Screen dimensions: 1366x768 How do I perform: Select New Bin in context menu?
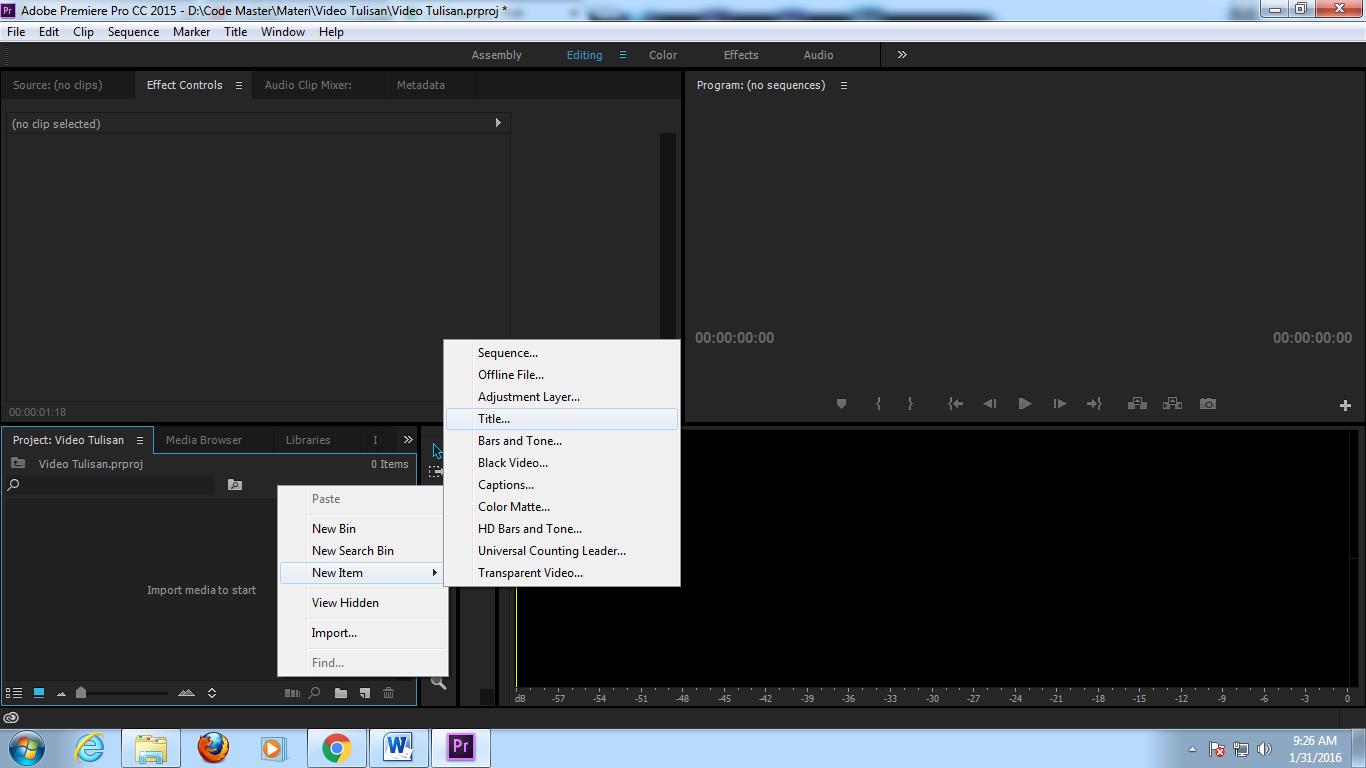[362, 529]
